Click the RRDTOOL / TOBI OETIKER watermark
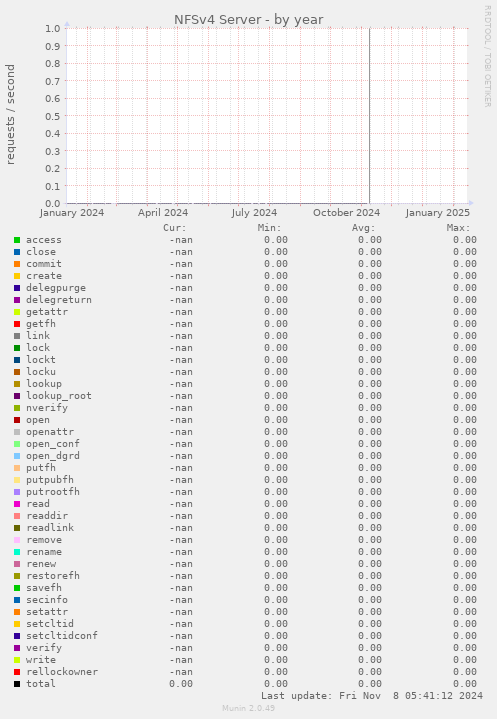This screenshot has height=719, width=497. [x=487, y=56]
